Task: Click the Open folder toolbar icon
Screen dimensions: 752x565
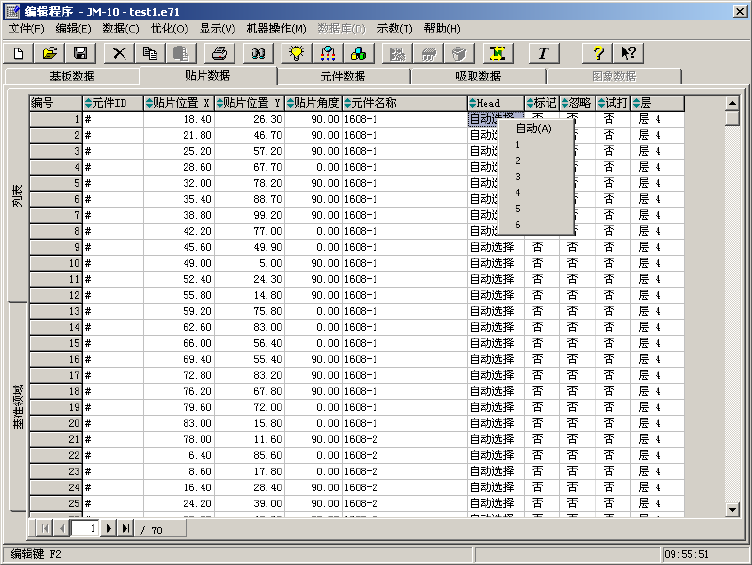Action: [x=50, y=53]
